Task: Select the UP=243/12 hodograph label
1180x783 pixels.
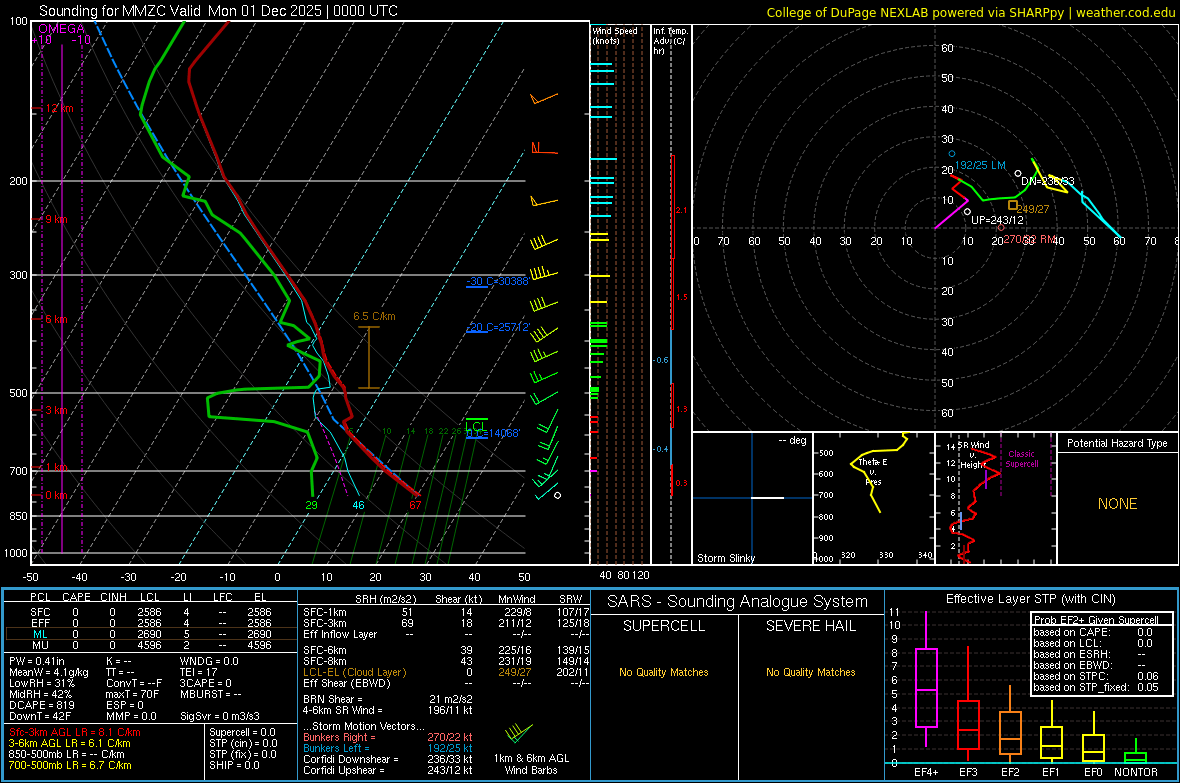Action: (997, 220)
